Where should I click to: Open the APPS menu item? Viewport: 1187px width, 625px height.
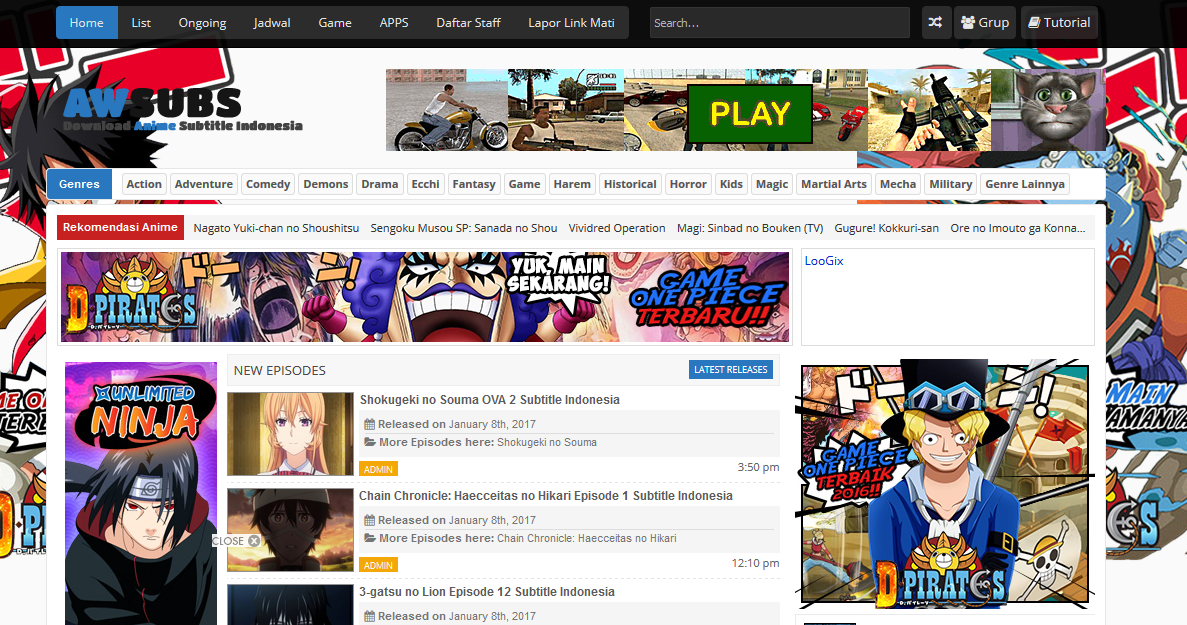pyautogui.click(x=394, y=23)
